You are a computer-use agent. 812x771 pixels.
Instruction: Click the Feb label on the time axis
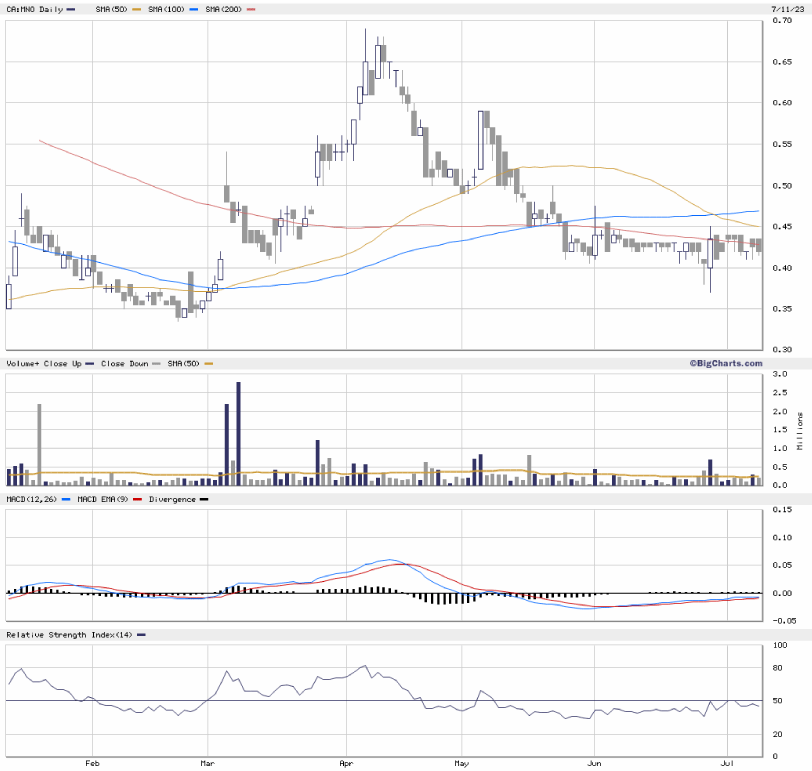(91, 761)
